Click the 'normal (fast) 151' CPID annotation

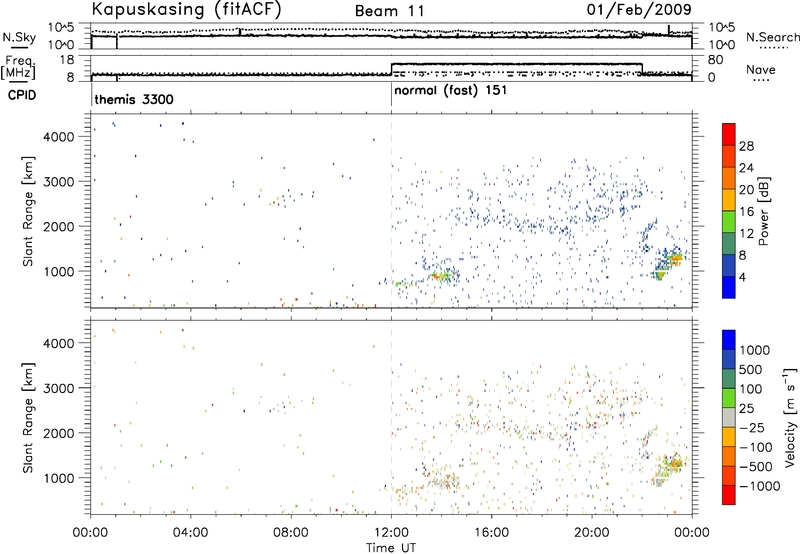coord(451,91)
